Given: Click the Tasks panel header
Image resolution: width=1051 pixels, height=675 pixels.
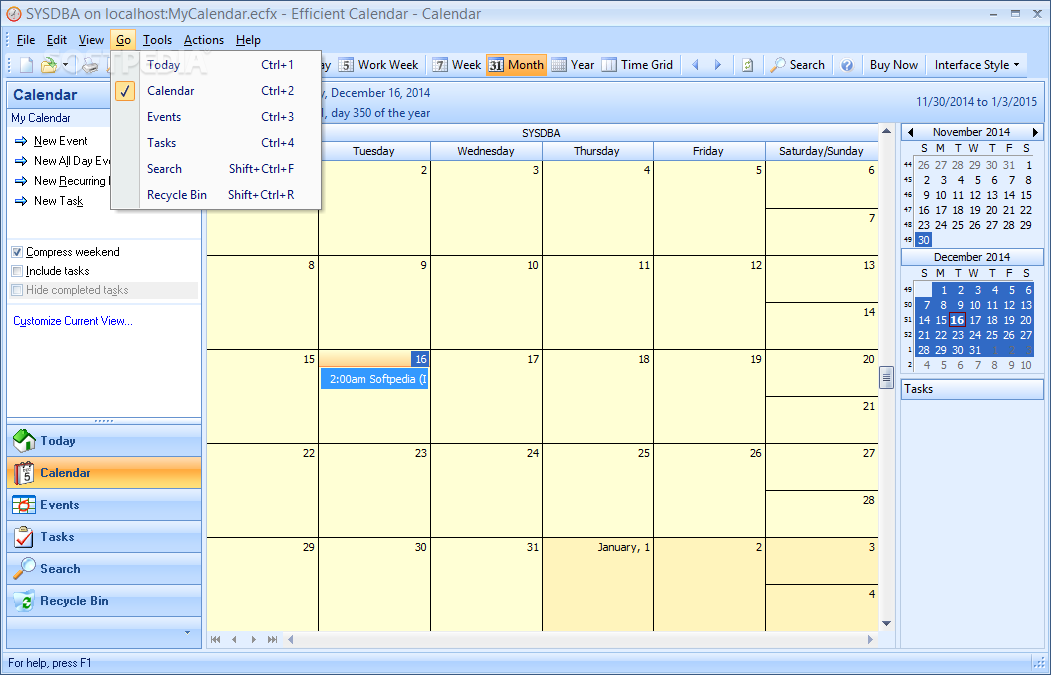Looking at the screenshot, I should click(972, 389).
